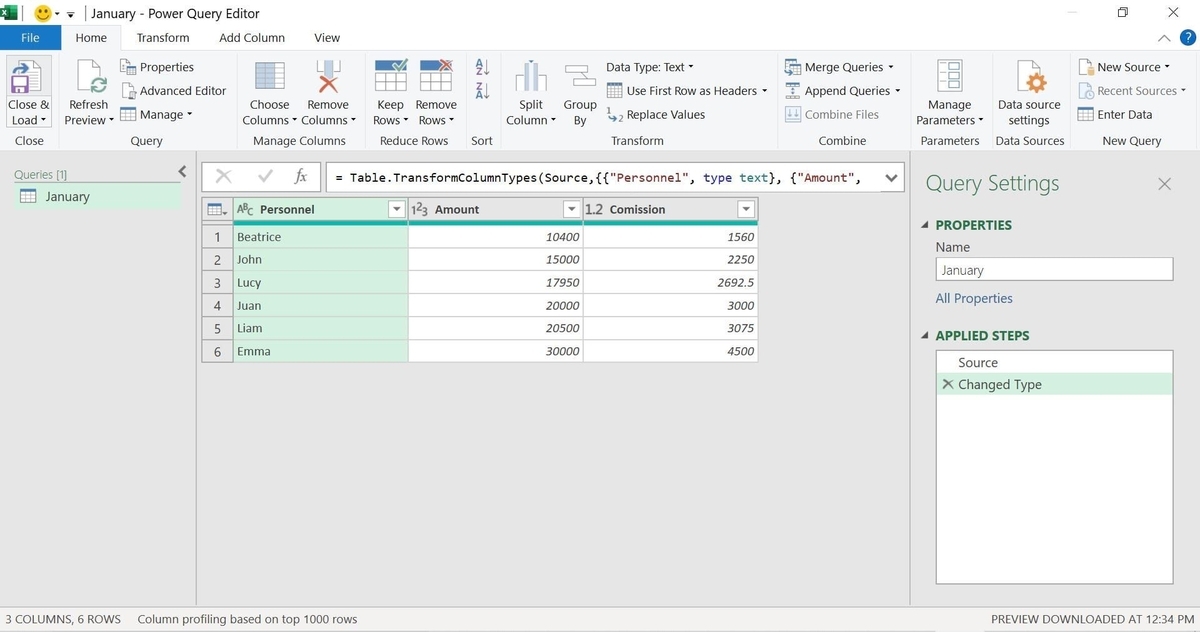Click the Split Column icon
The image size is (1200, 632).
coord(529,91)
